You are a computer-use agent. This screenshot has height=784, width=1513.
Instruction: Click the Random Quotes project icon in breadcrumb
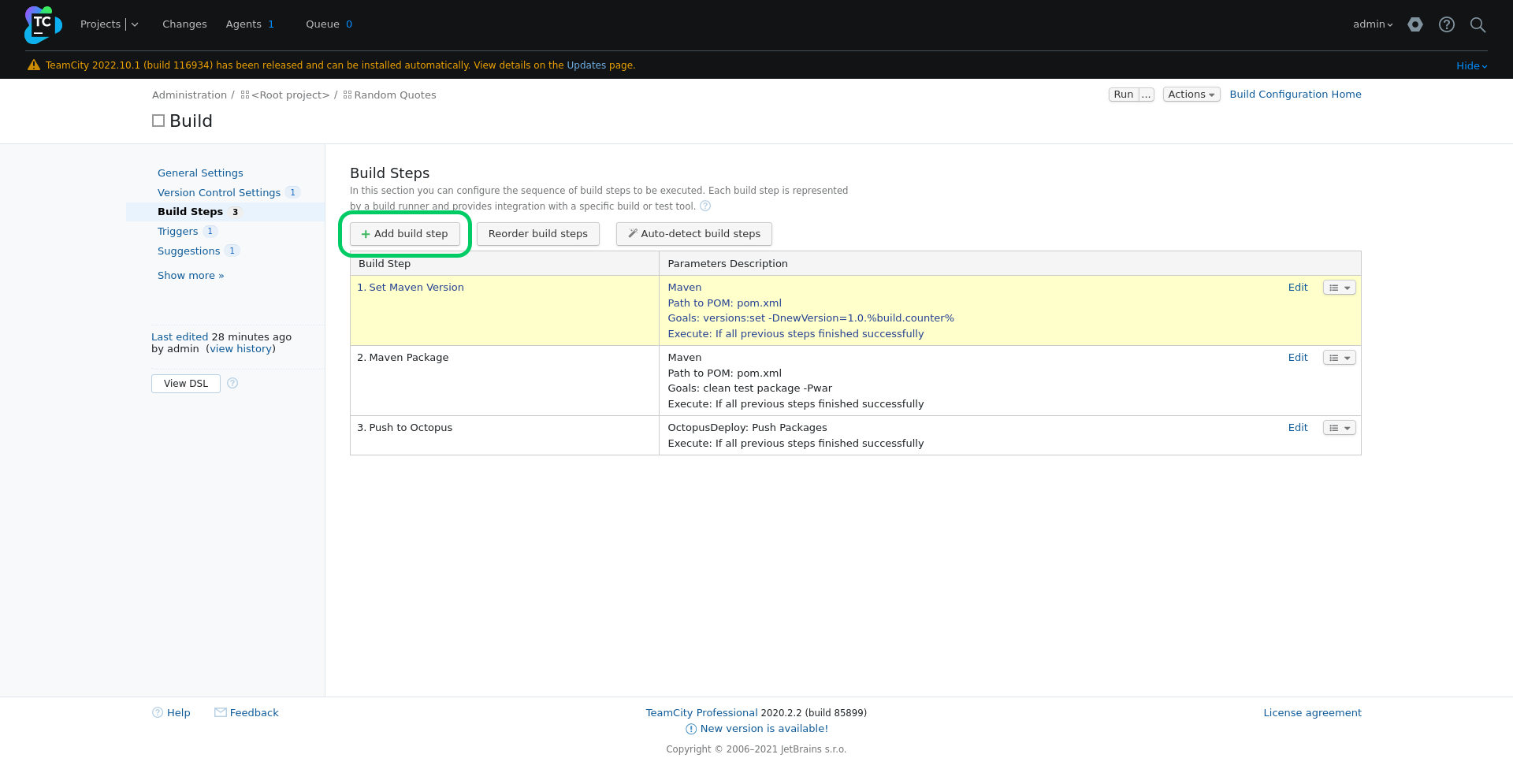[348, 95]
